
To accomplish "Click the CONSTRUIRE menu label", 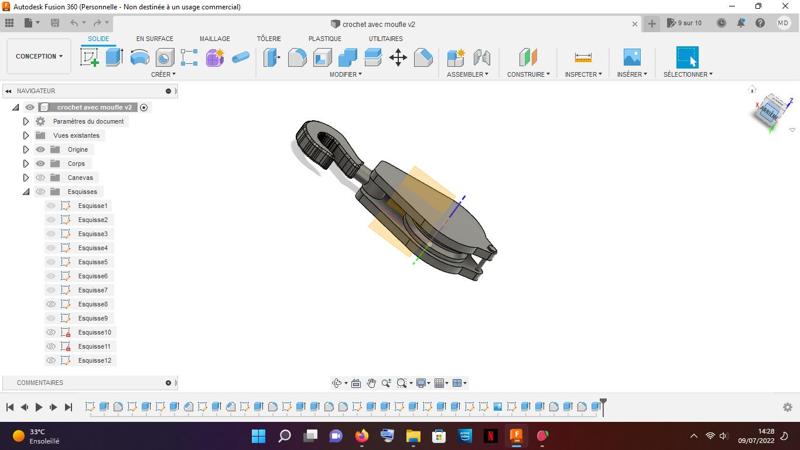I will coord(527,74).
